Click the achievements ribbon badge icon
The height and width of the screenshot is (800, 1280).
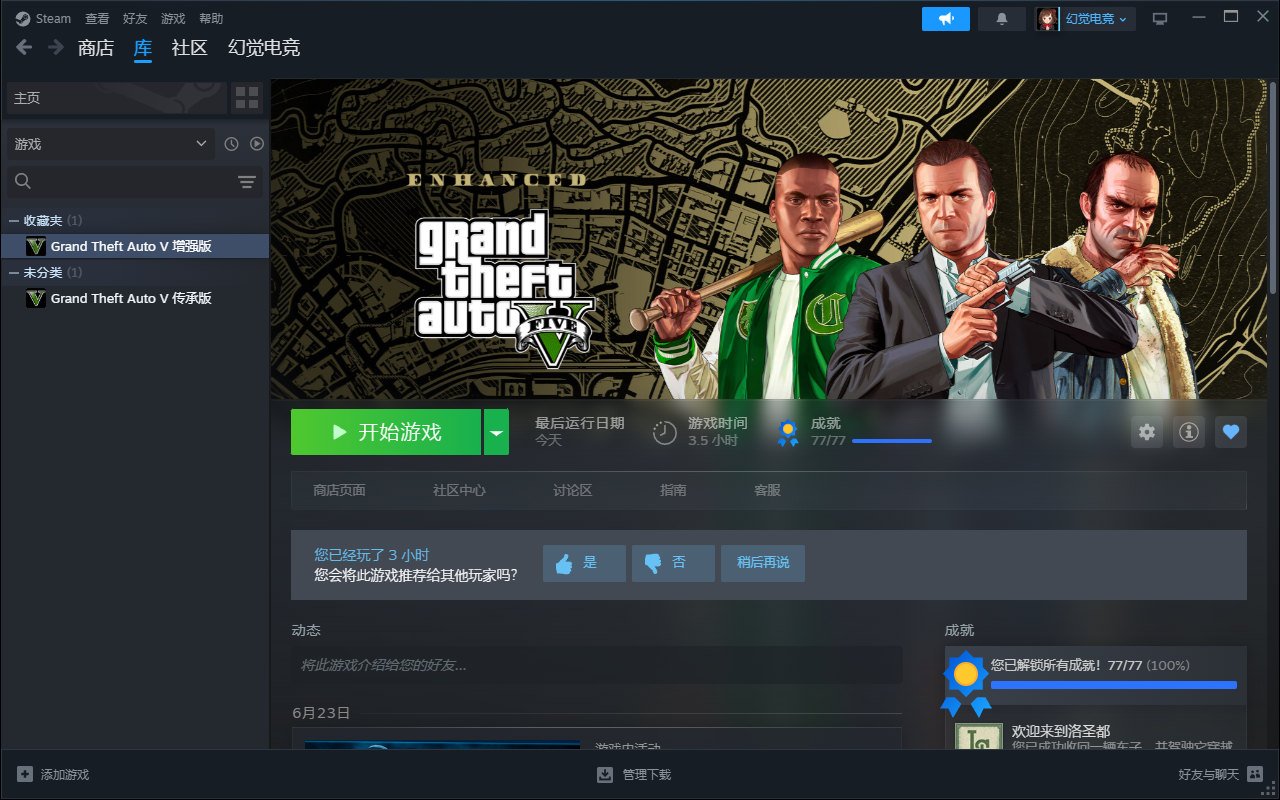click(x=788, y=432)
